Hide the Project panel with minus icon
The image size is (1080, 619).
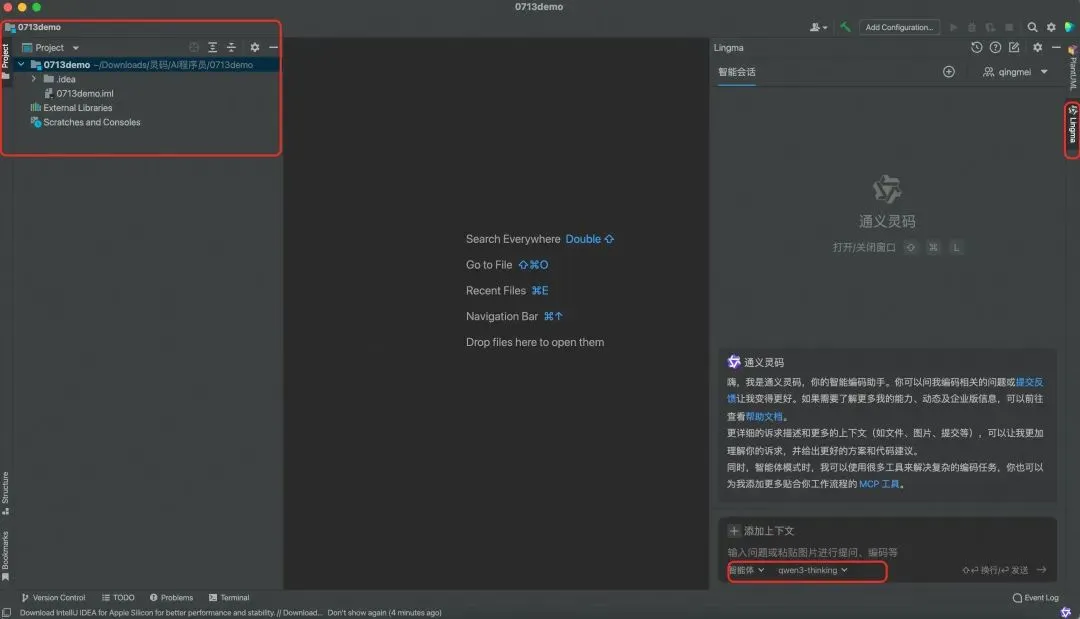pos(273,47)
